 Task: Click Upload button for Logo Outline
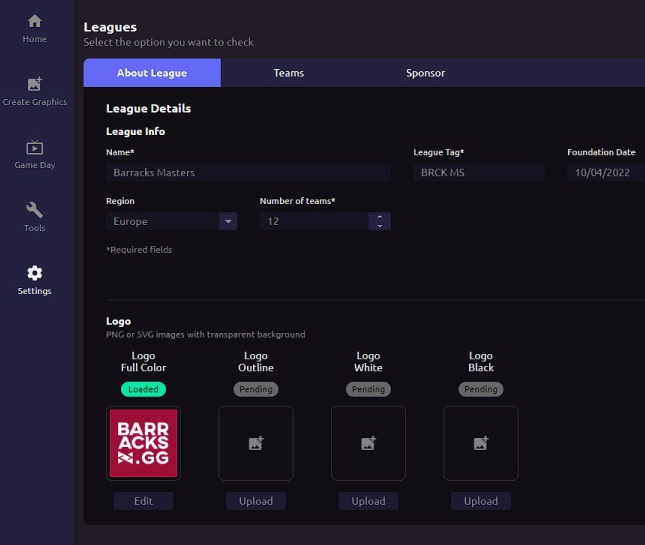click(x=256, y=501)
